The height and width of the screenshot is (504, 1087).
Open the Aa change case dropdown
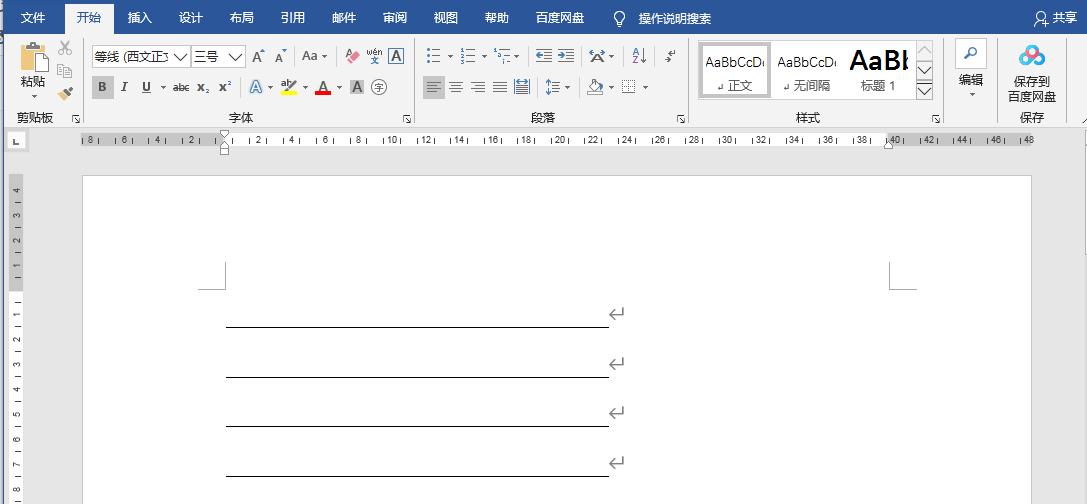[314, 56]
